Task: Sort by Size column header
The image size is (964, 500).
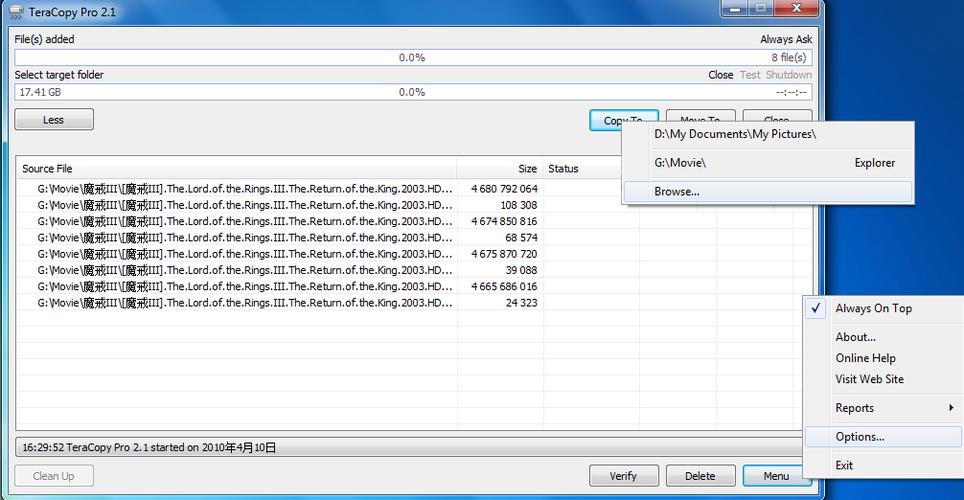Action: point(500,169)
